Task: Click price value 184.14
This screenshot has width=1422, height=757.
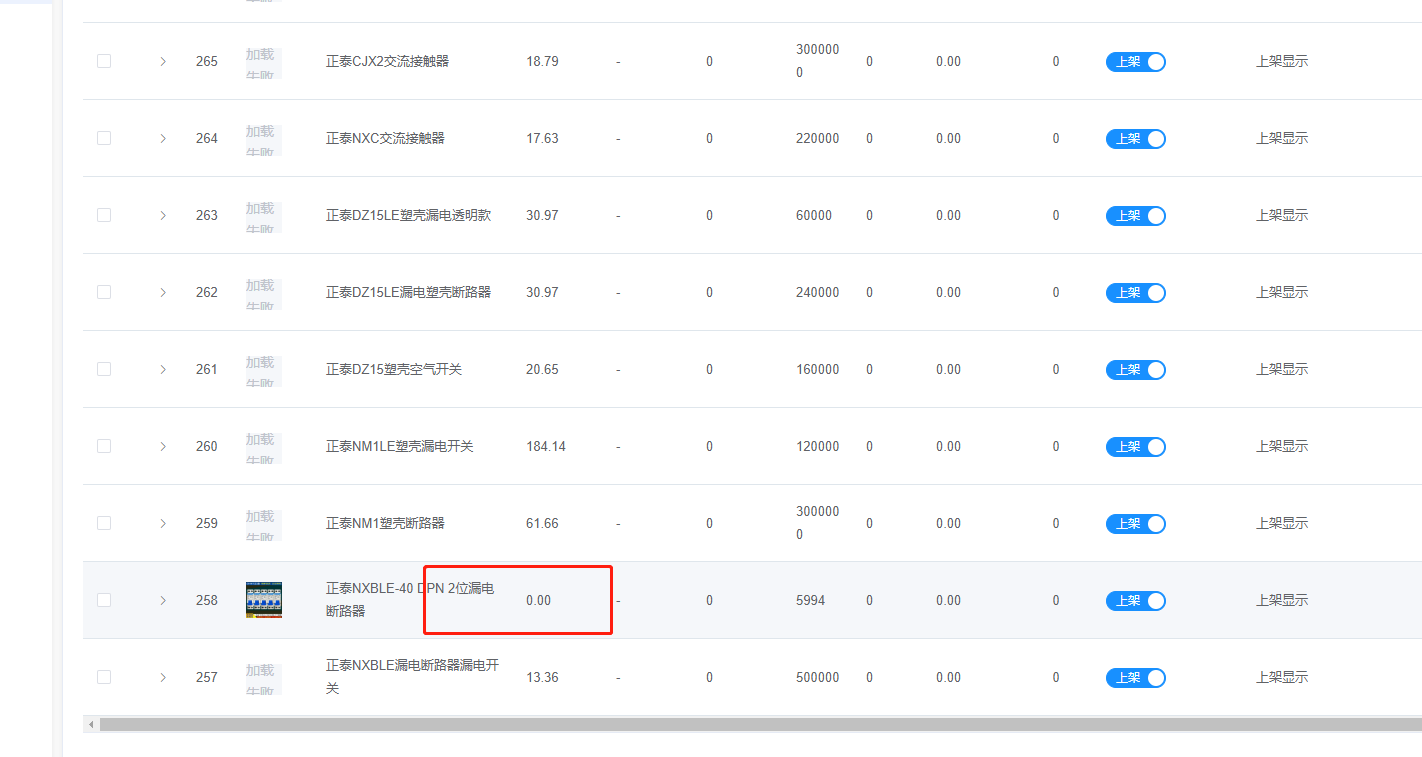Action: coord(546,446)
